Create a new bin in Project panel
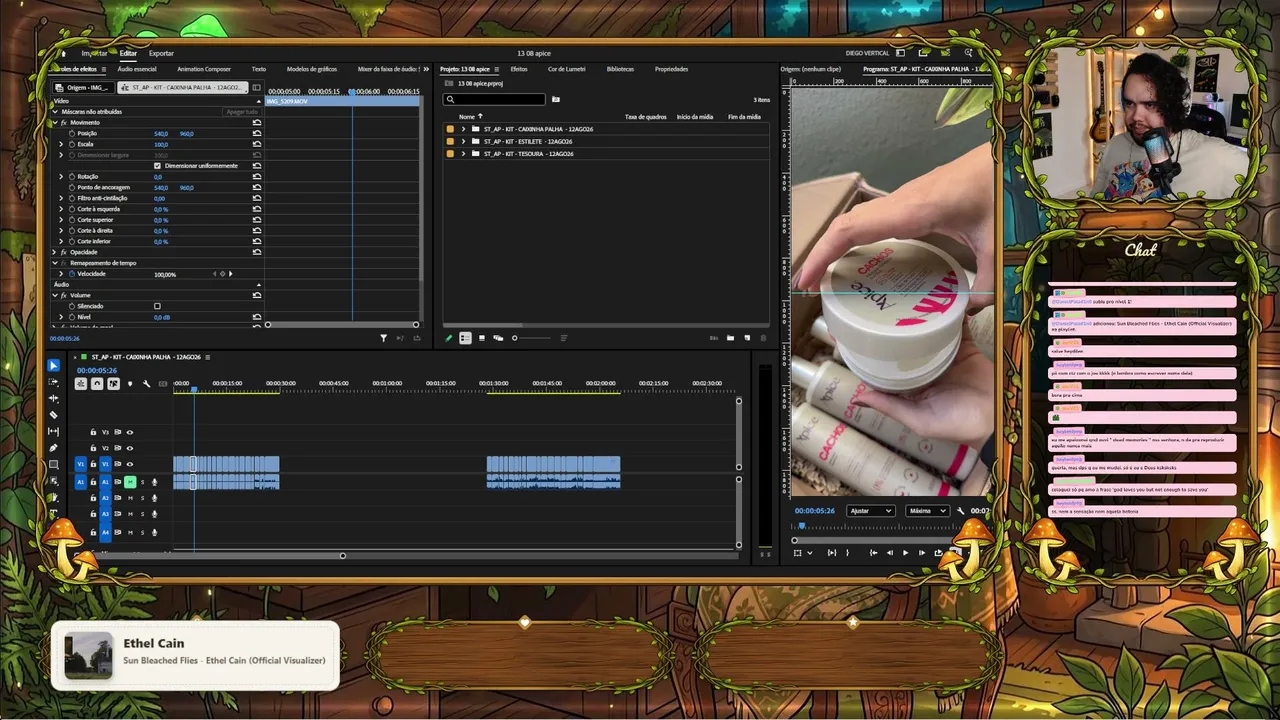This screenshot has width=1280, height=720. [x=730, y=338]
